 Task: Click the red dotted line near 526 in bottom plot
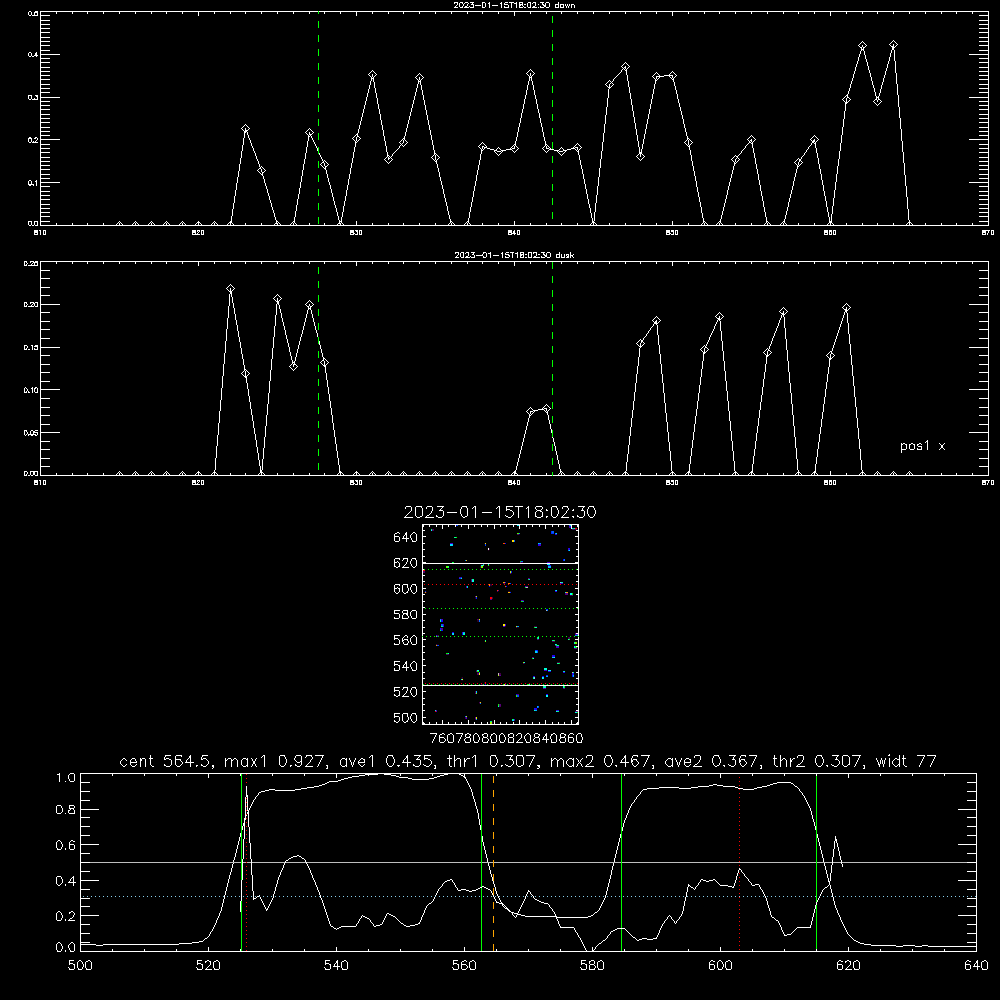tap(247, 861)
